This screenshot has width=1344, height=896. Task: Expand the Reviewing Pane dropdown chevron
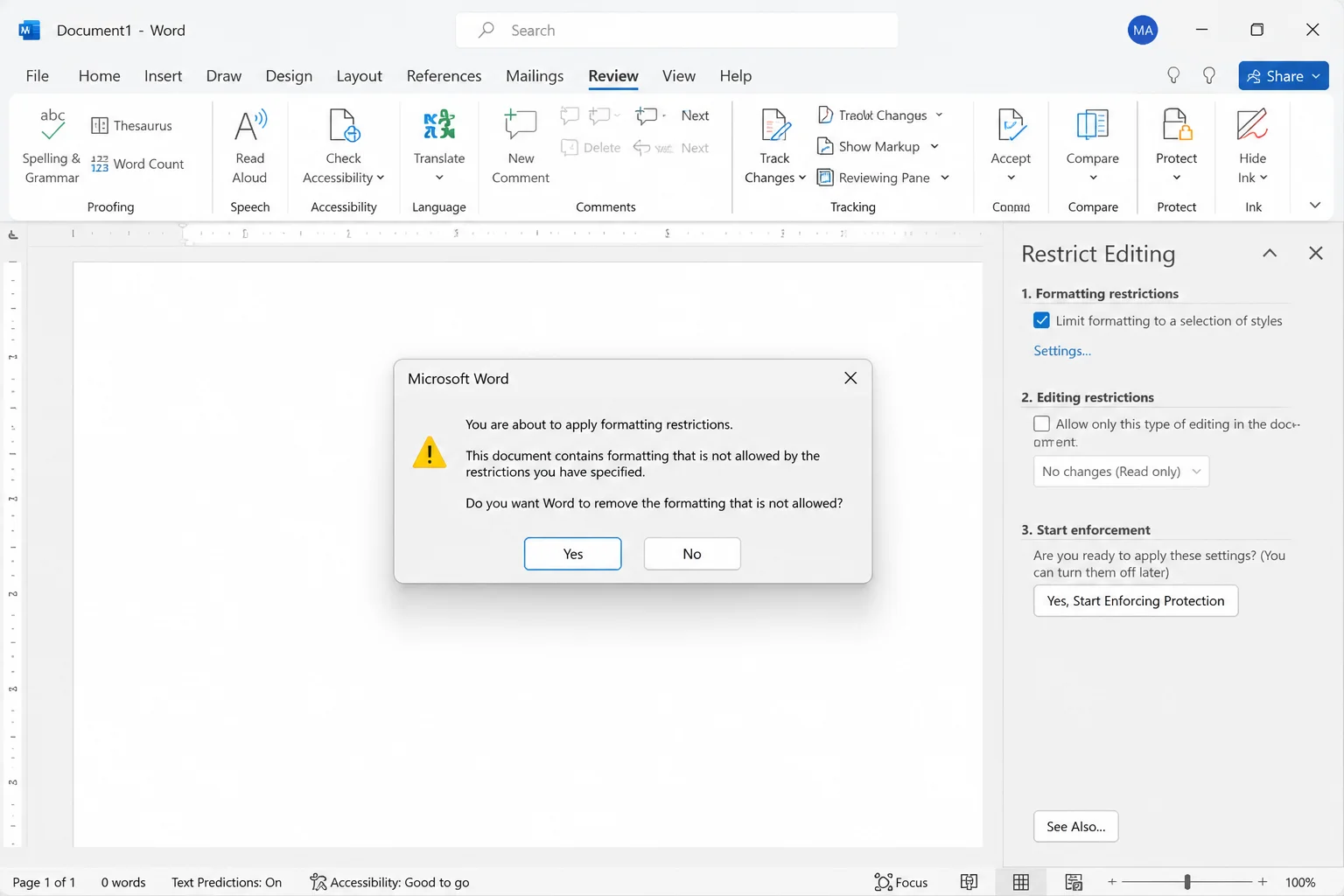[945, 178]
